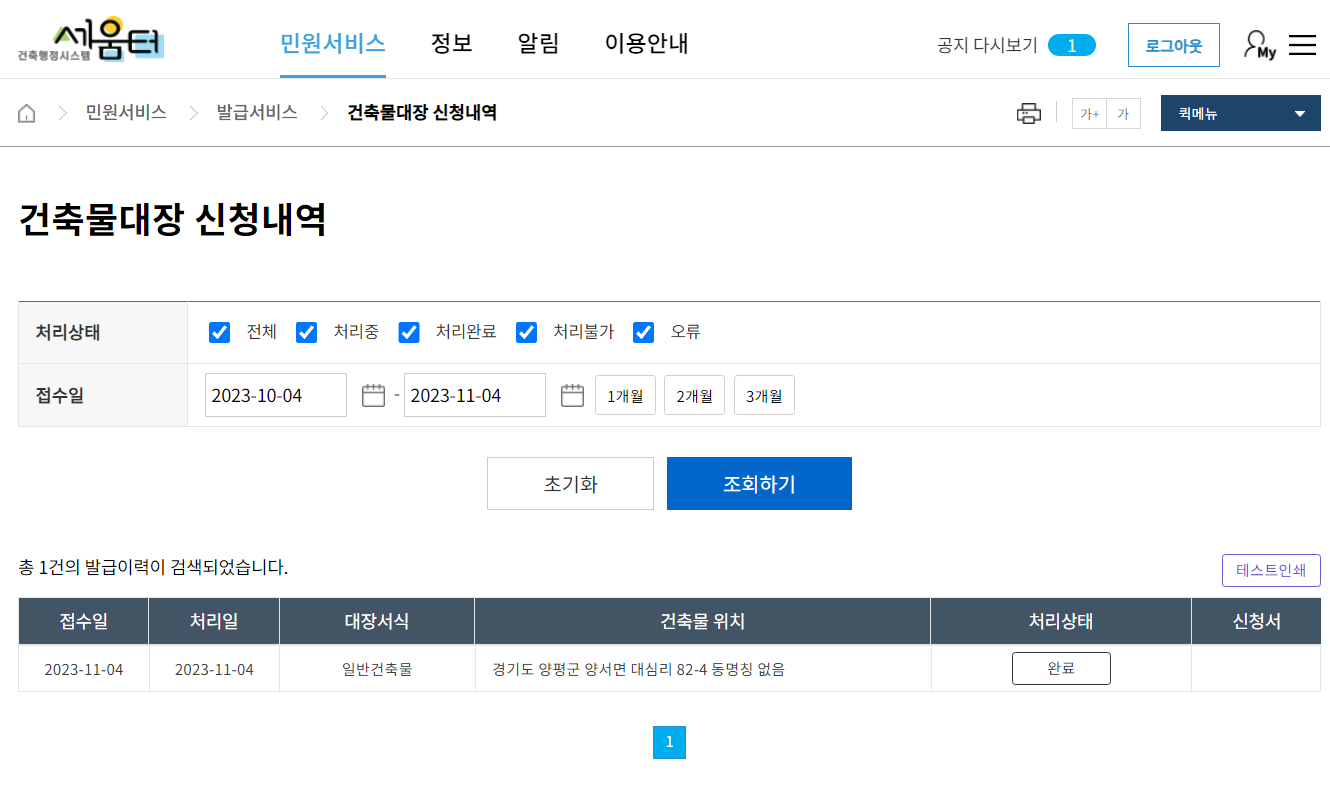This screenshot has width=1330, height=798.
Task: Uncheck the 처리중 checkbox
Action: click(306, 332)
